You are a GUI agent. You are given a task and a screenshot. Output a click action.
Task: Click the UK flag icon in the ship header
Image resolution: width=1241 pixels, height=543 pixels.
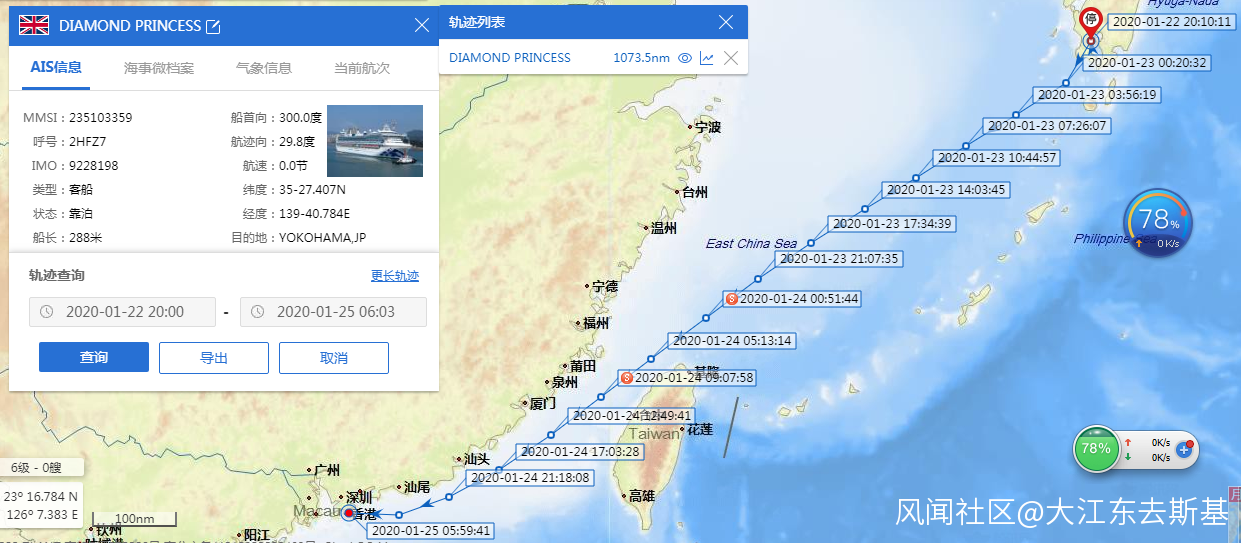click(35, 26)
